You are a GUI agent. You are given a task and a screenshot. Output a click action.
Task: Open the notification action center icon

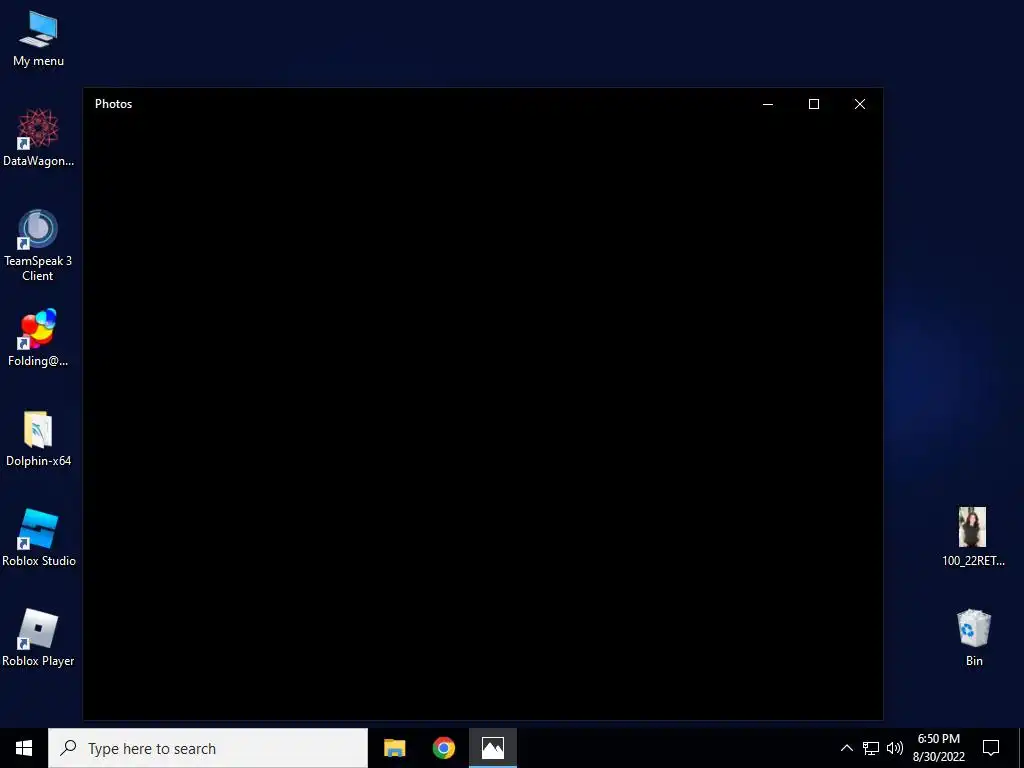[x=991, y=748]
